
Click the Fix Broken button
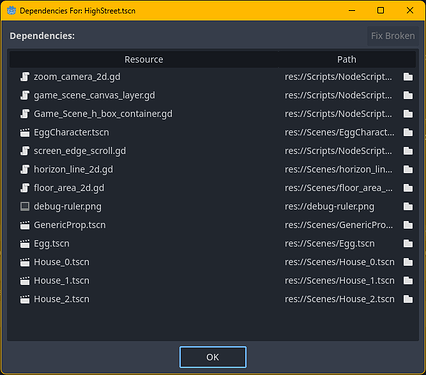click(393, 36)
